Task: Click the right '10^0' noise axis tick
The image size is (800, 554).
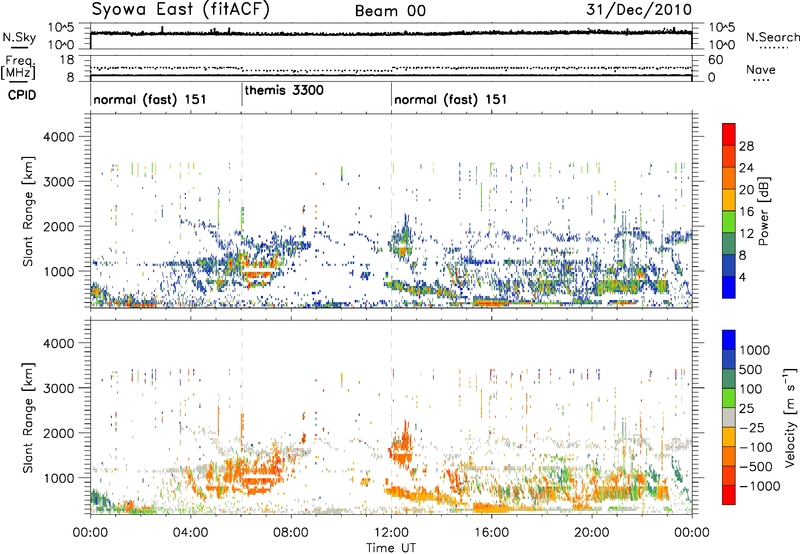Action: click(x=721, y=45)
